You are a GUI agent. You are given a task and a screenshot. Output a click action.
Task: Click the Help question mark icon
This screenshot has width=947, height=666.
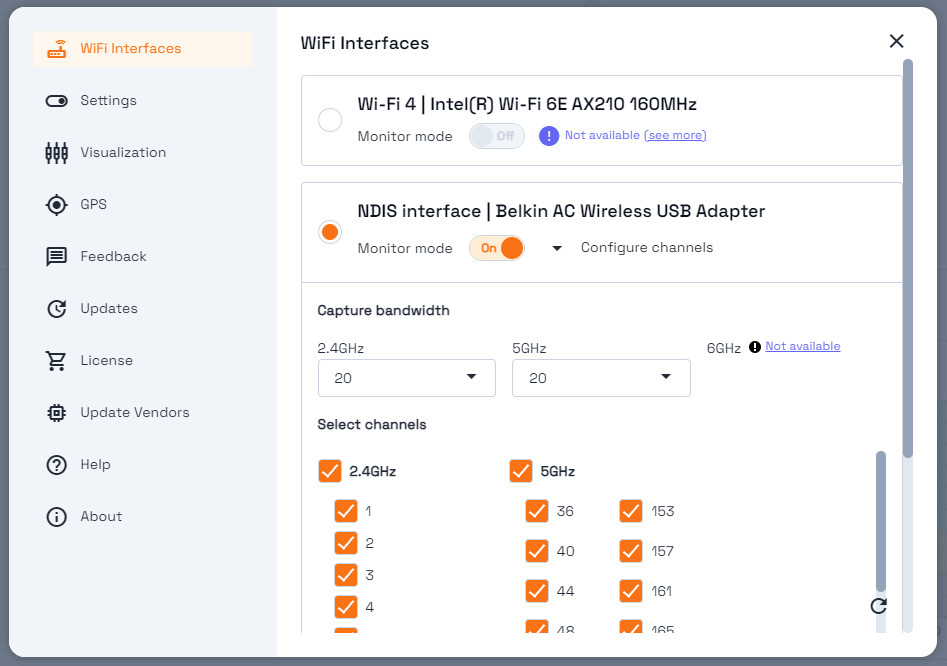(57, 464)
